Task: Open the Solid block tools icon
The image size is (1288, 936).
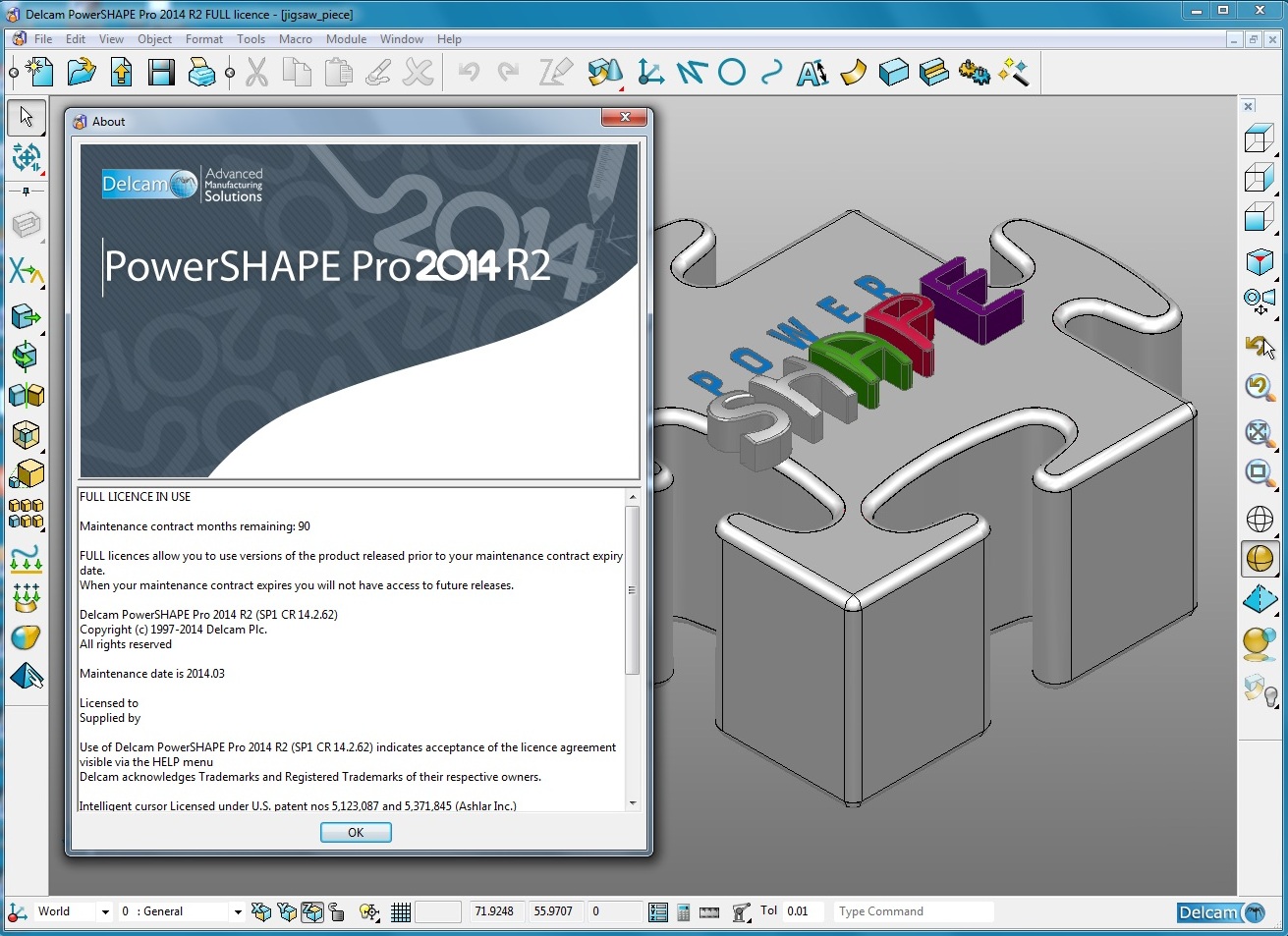Action: (893, 73)
